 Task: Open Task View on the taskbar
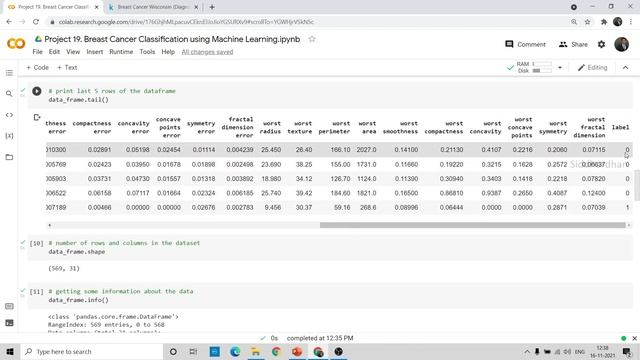click(193, 351)
